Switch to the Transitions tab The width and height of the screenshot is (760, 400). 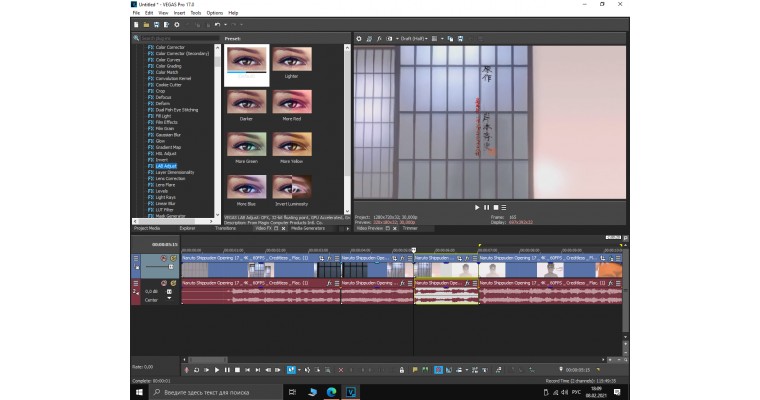click(x=226, y=228)
